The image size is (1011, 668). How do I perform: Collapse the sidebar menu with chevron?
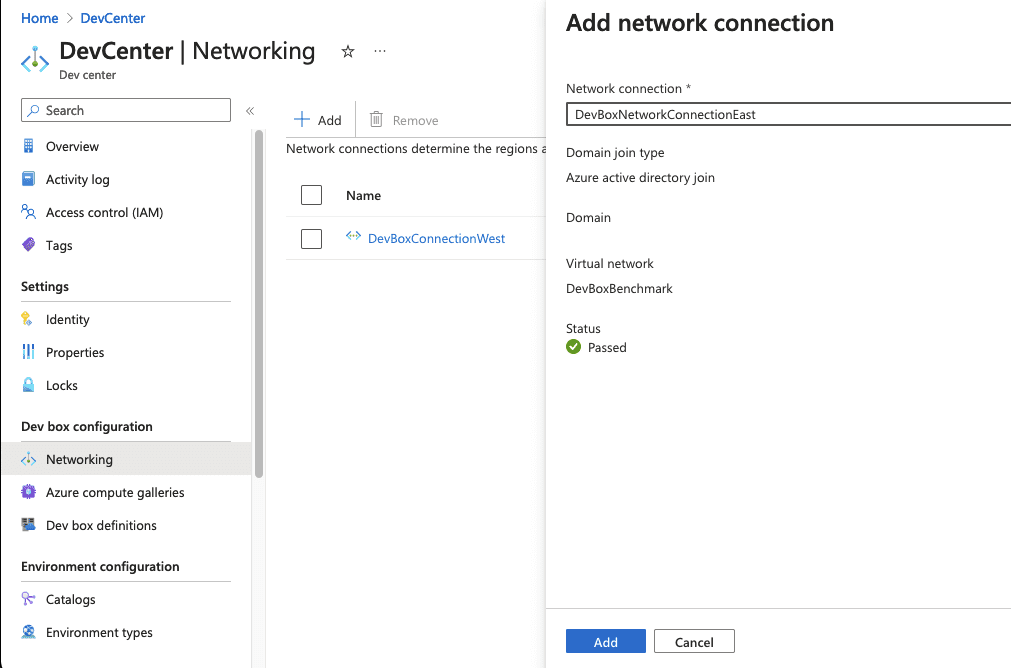[x=250, y=111]
